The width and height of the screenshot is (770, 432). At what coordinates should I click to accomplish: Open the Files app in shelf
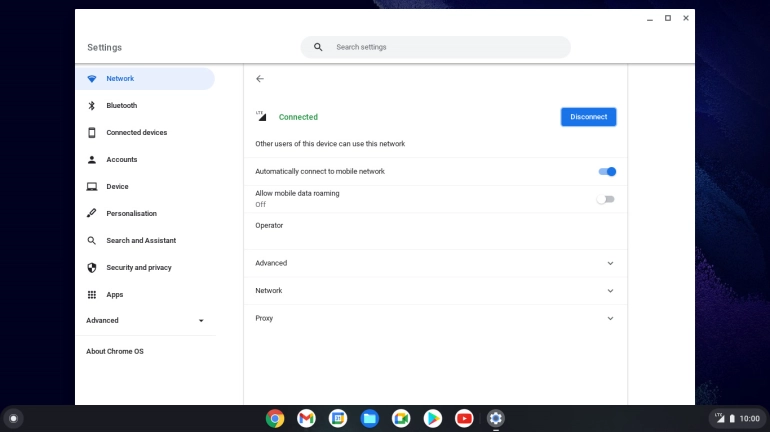369,418
